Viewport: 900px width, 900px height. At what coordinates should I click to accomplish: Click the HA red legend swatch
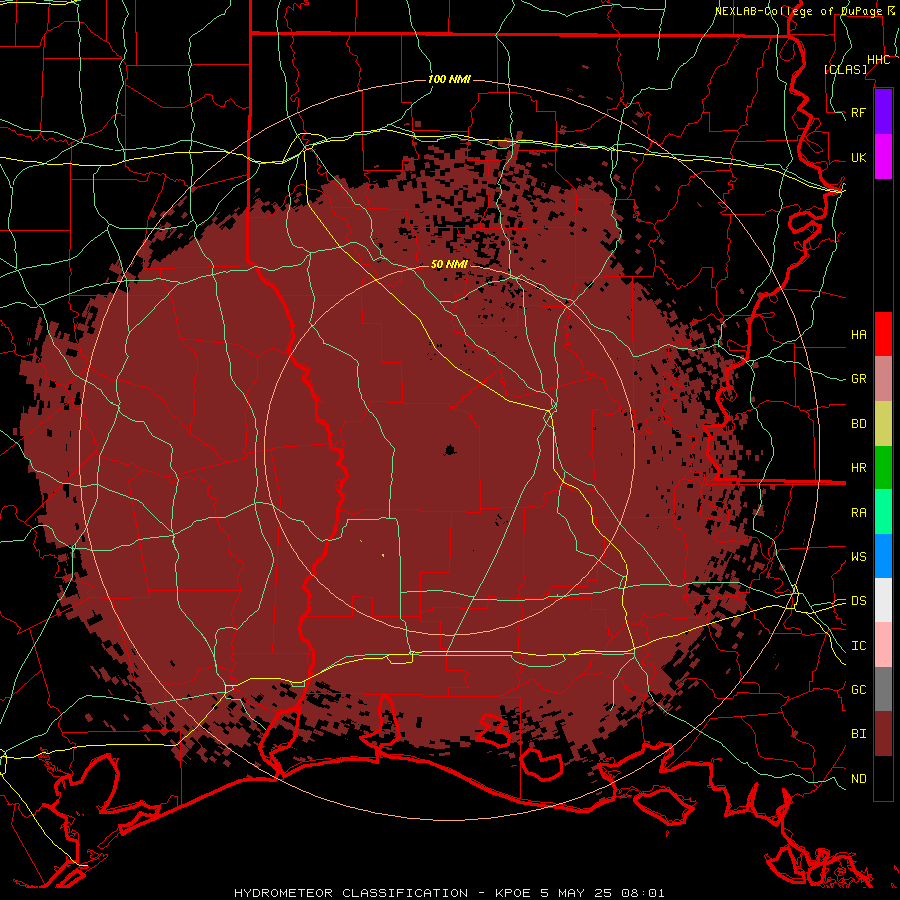[883, 334]
